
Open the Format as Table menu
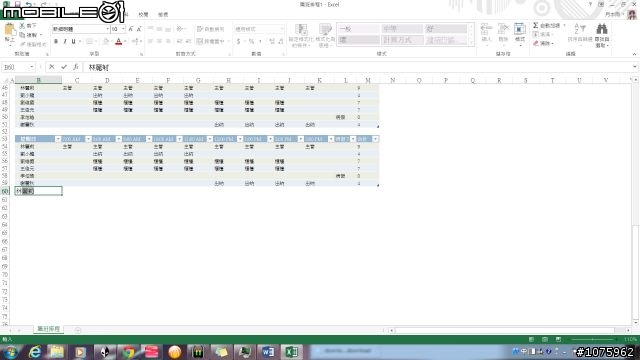[325, 36]
